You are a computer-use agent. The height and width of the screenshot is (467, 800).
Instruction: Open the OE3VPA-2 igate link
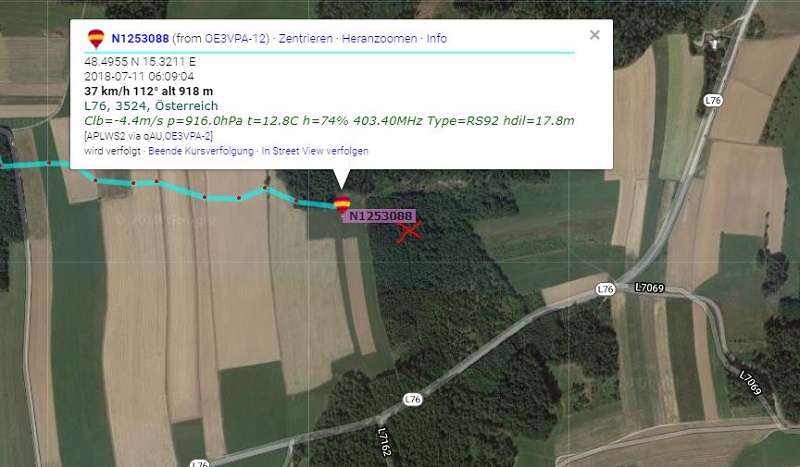point(188,136)
